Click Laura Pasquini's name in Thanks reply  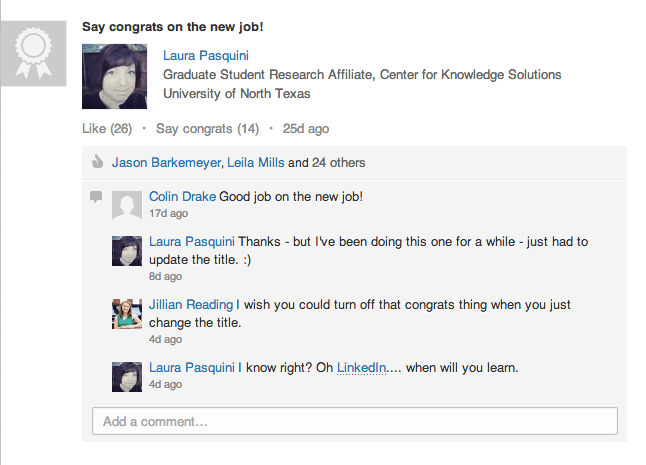(x=191, y=242)
